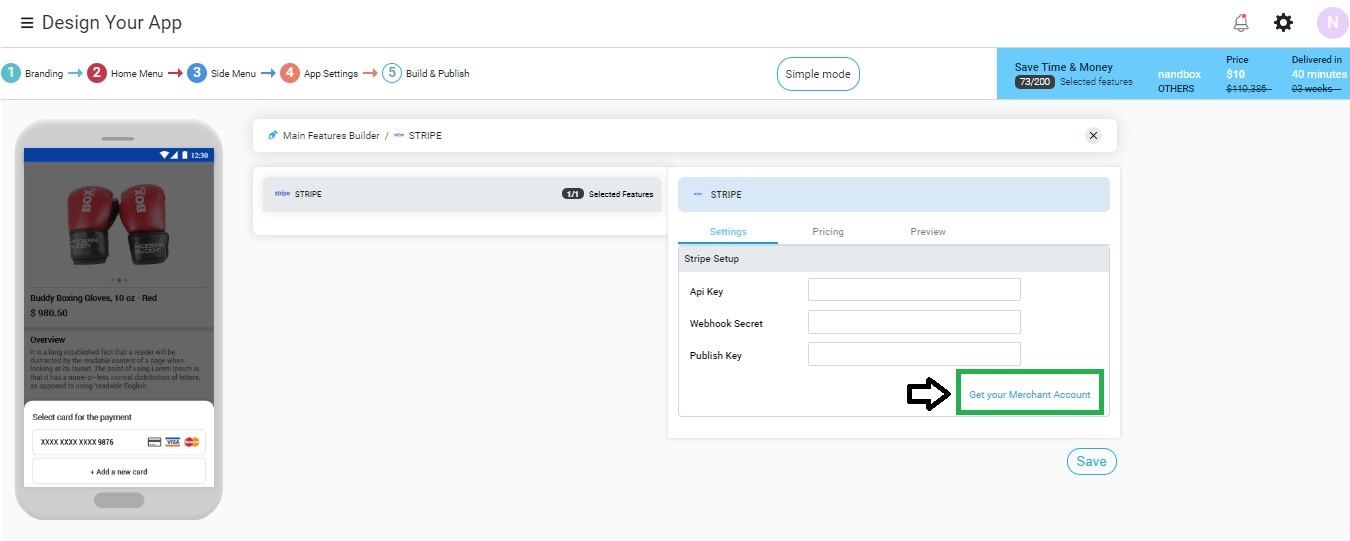
Task: Click the 73/200 selected features counter
Action: [x=1035, y=82]
